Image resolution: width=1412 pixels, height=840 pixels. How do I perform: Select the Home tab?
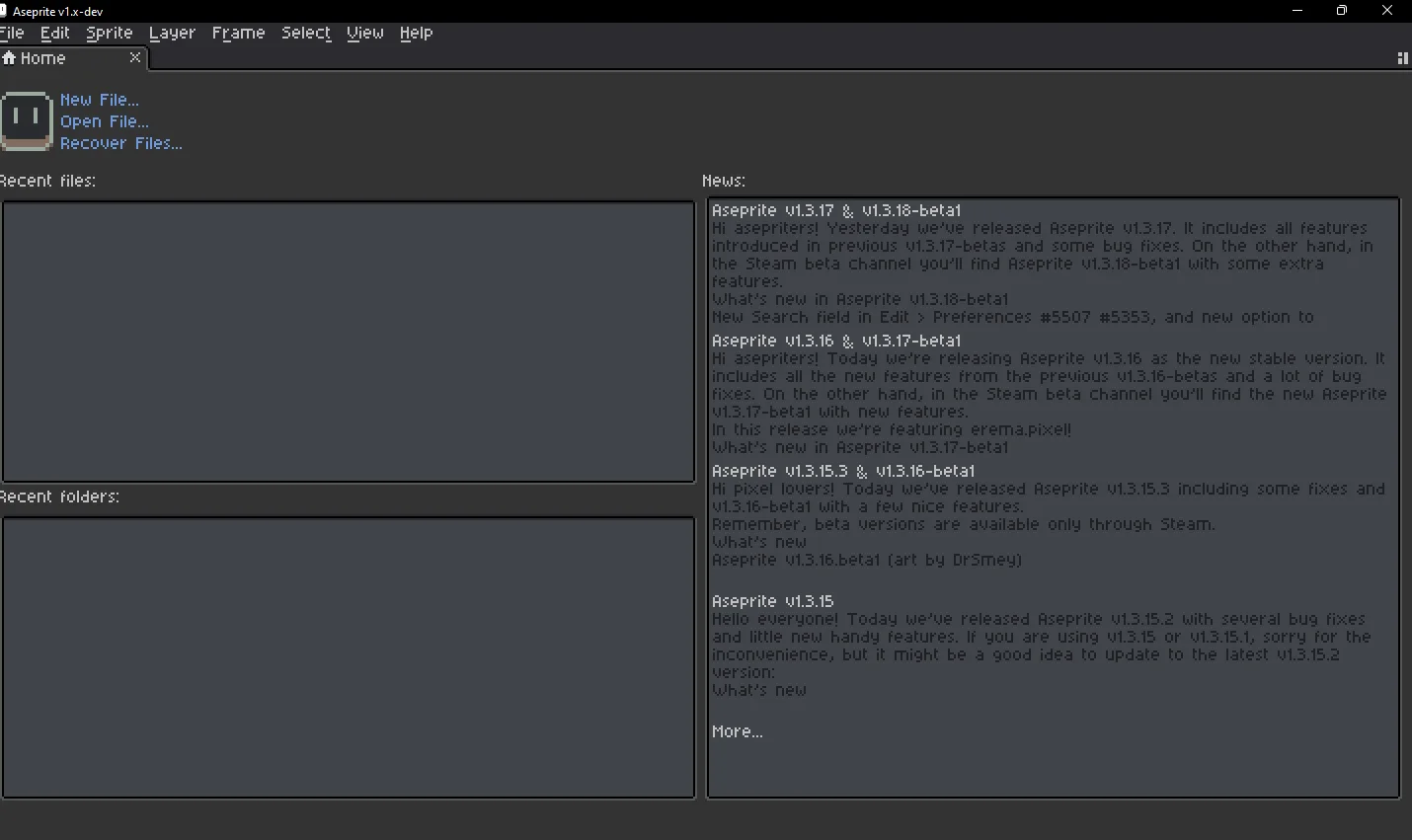(x=72, y=58)
